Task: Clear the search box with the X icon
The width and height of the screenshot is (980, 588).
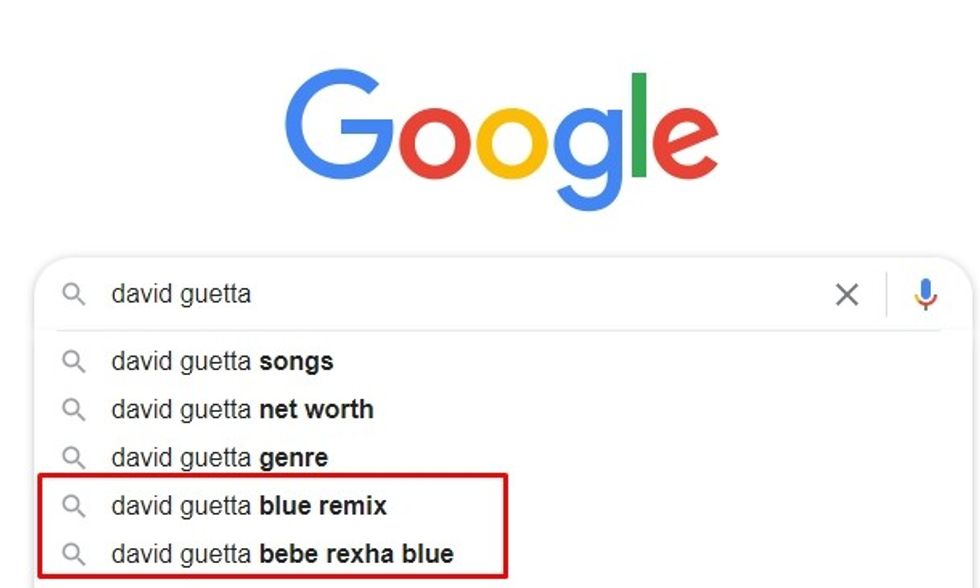Action: (847, 295)
